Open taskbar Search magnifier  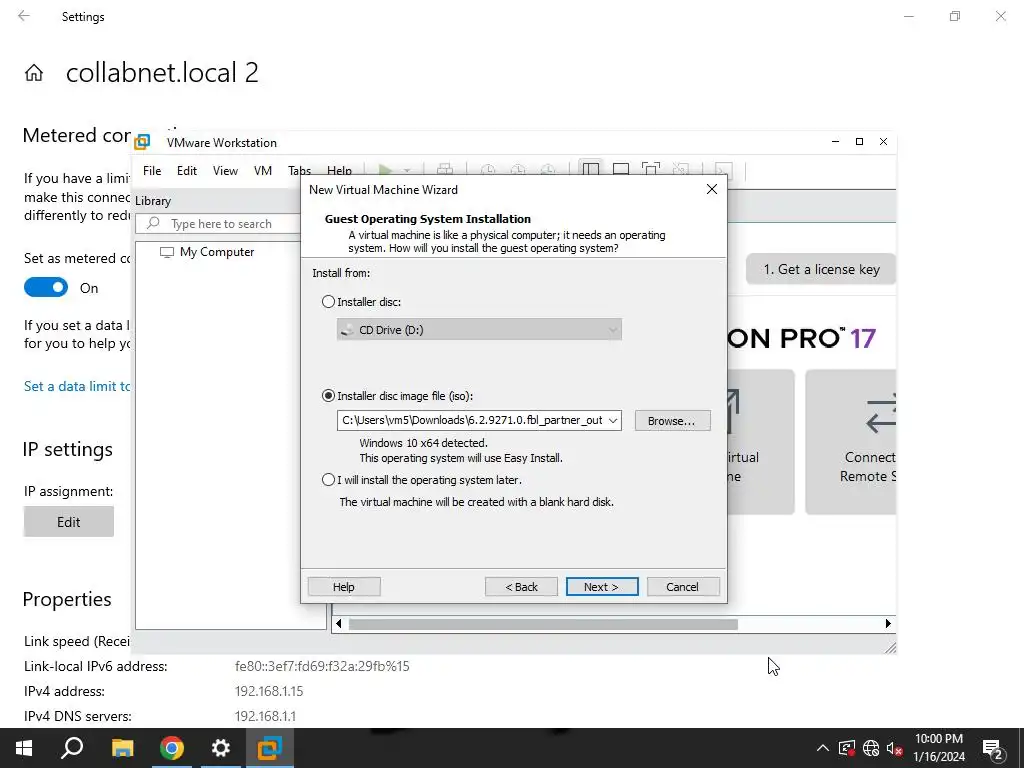point(72,748)
